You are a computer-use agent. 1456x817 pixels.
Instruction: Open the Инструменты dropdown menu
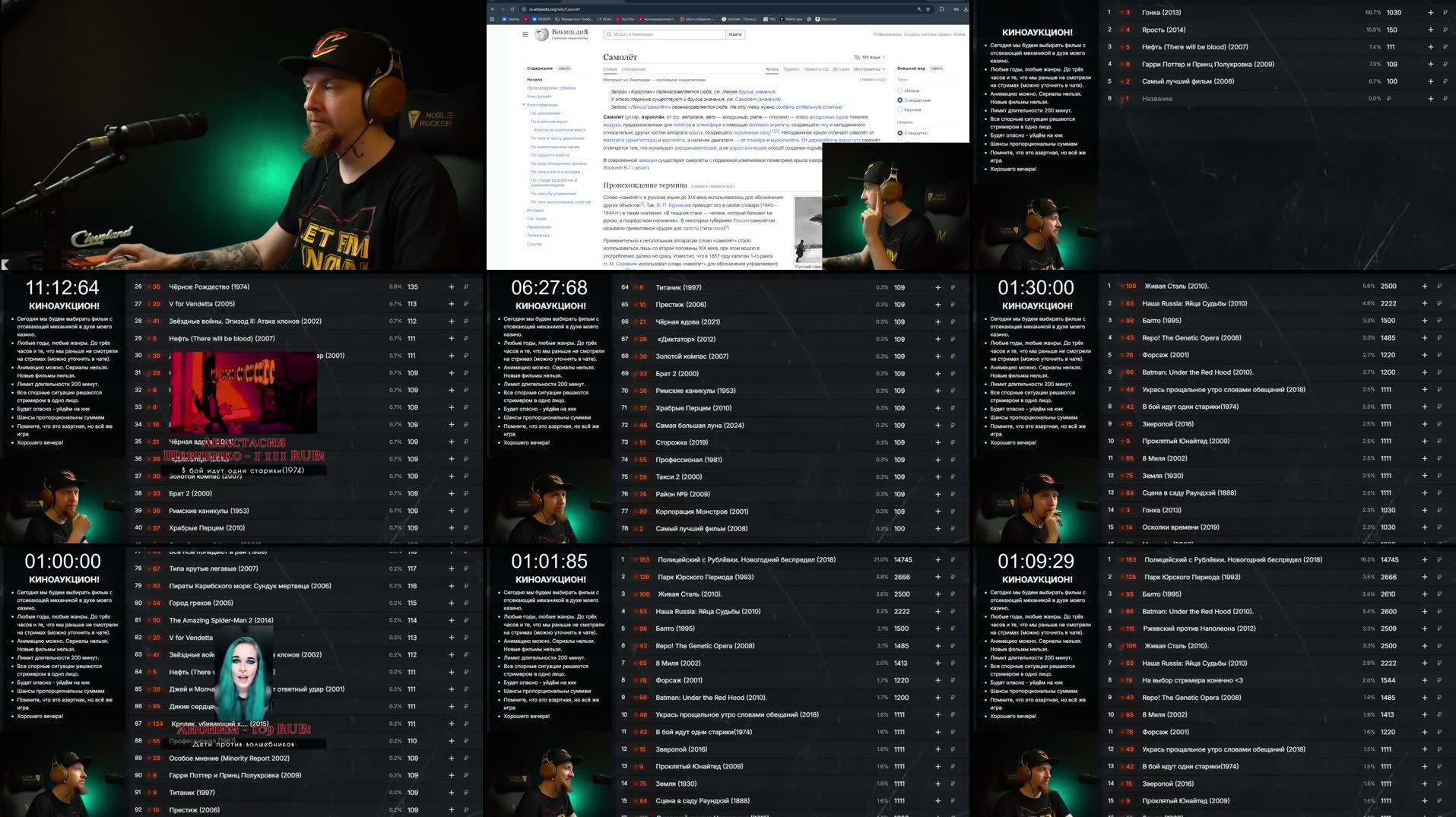(x=869, y=69)
